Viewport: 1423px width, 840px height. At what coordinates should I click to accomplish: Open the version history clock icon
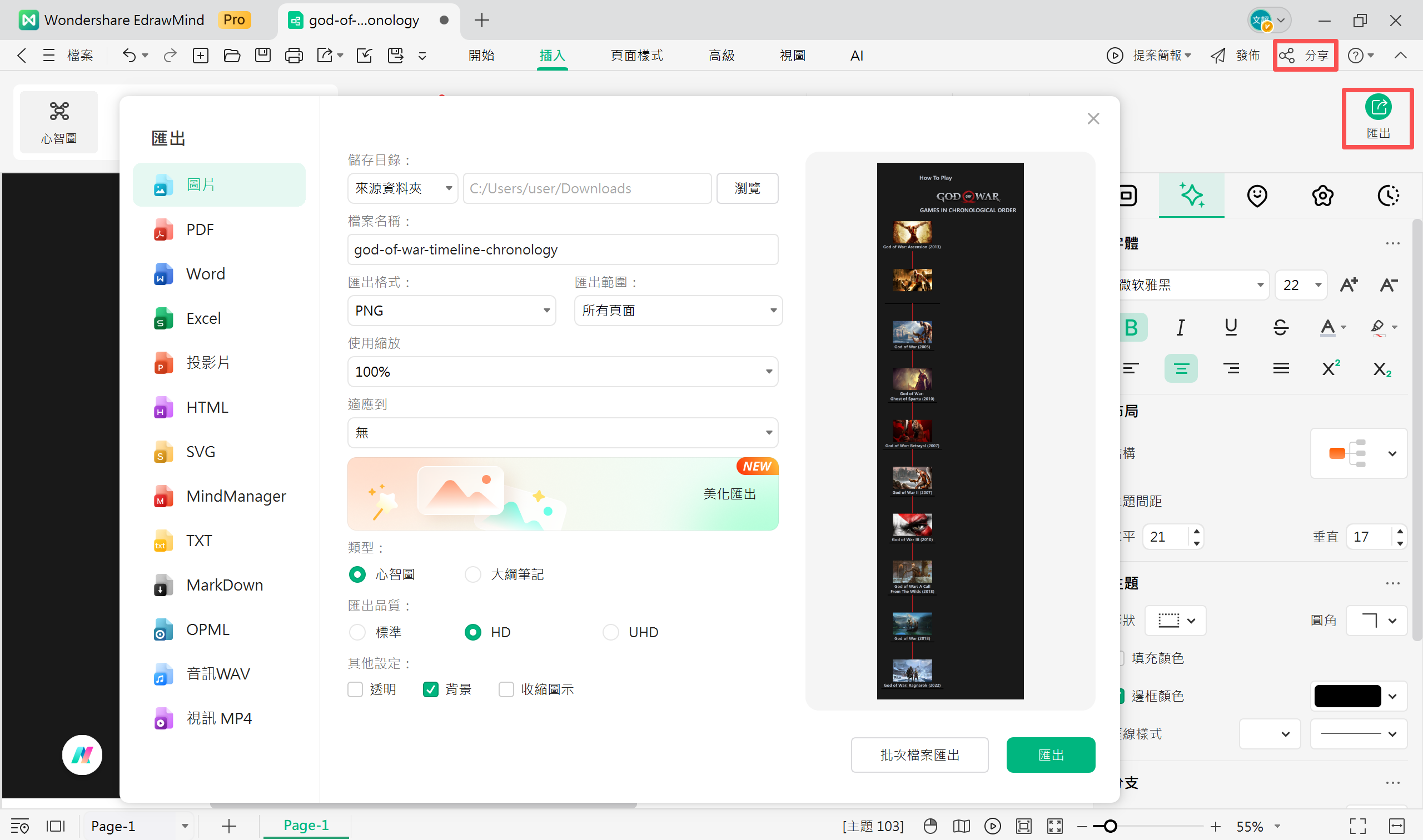1387,196
